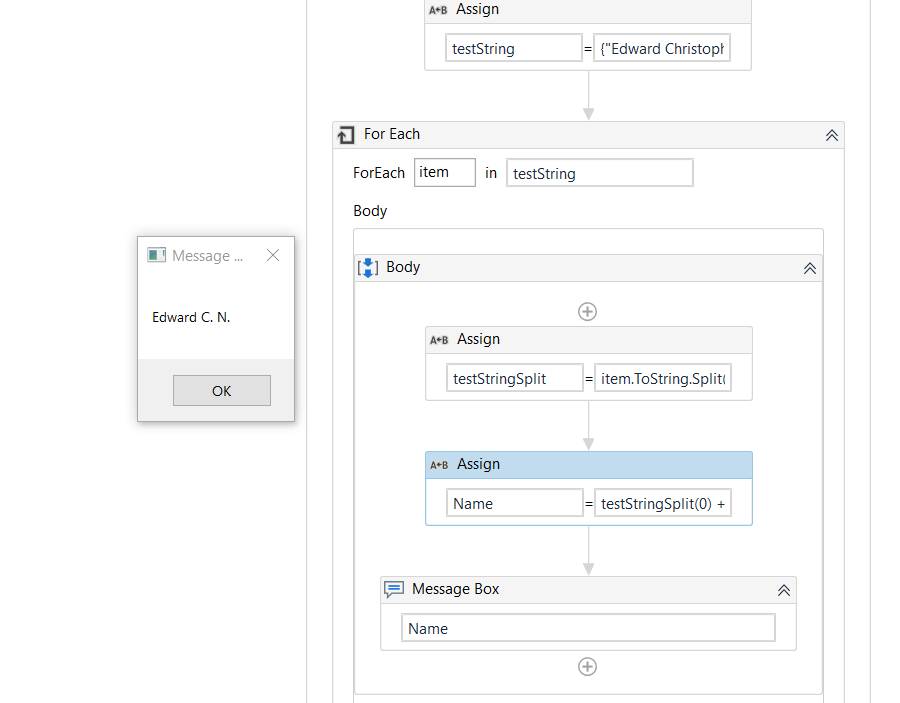
Task: Collapse the For Each activity
Action: [x=831, y=135]
